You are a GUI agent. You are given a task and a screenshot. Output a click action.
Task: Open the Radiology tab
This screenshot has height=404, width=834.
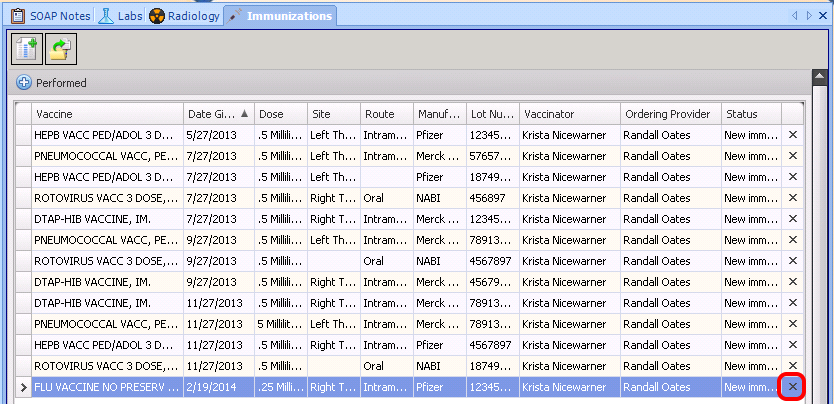click(184, 16)
